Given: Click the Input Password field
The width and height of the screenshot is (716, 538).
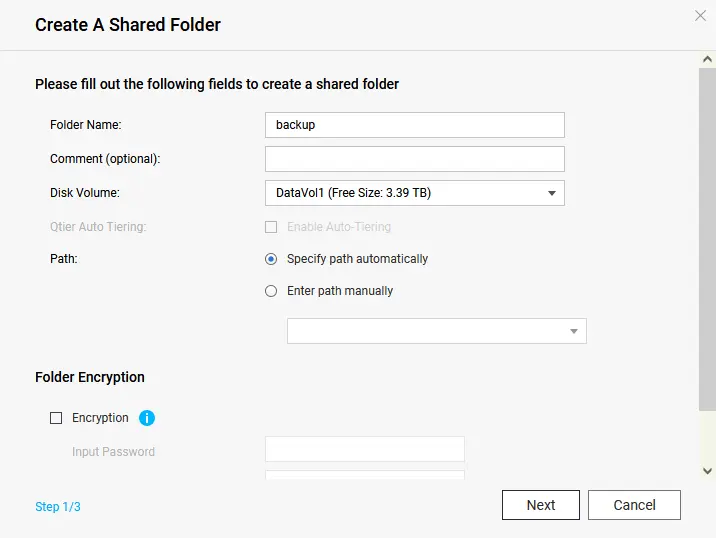Looking at the screenshot, I should [365, 449].
